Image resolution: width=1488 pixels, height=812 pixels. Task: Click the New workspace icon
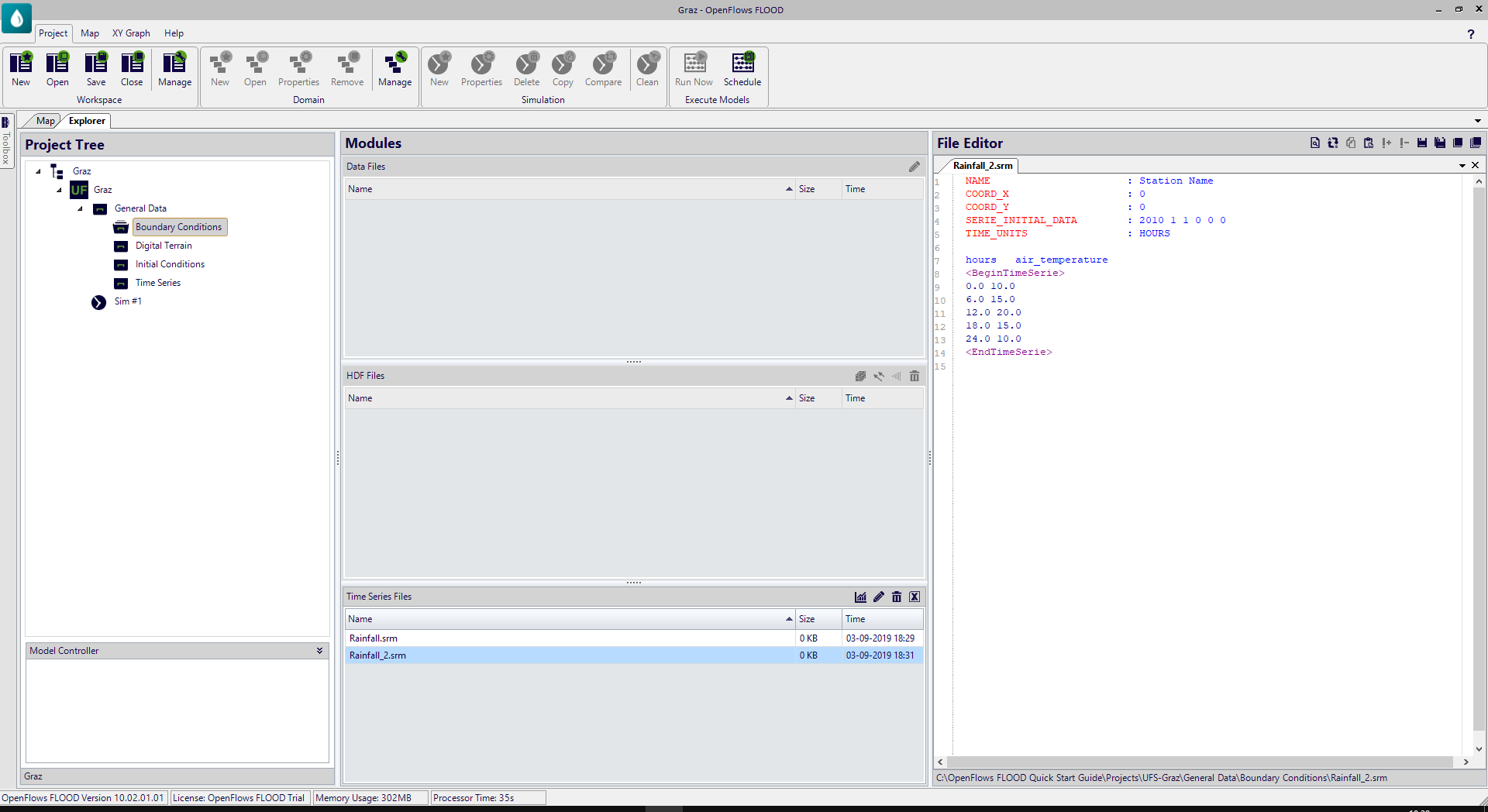click(21, 69)
